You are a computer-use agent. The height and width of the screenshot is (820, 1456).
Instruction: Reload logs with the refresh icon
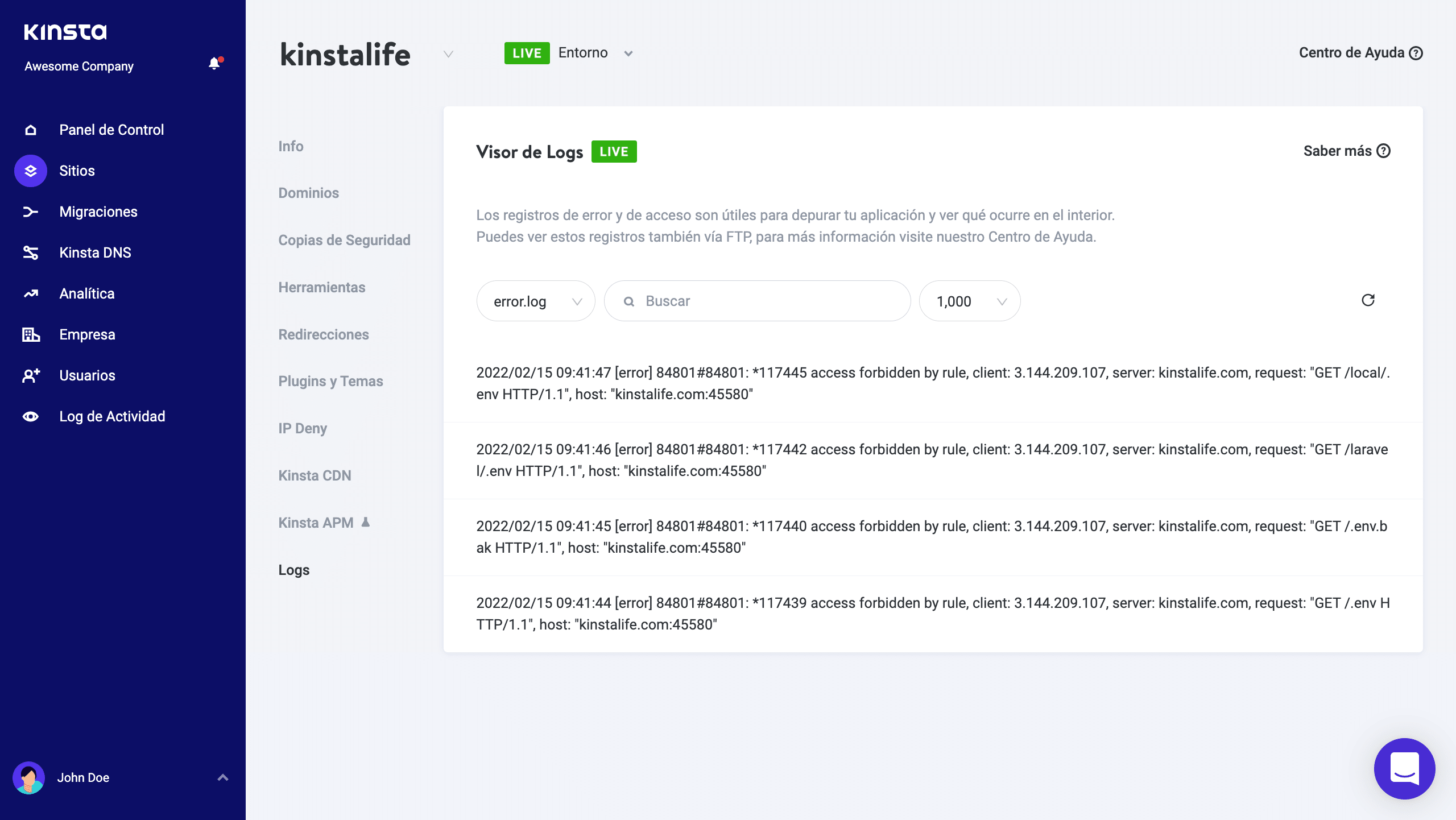tap(1368, 300)
